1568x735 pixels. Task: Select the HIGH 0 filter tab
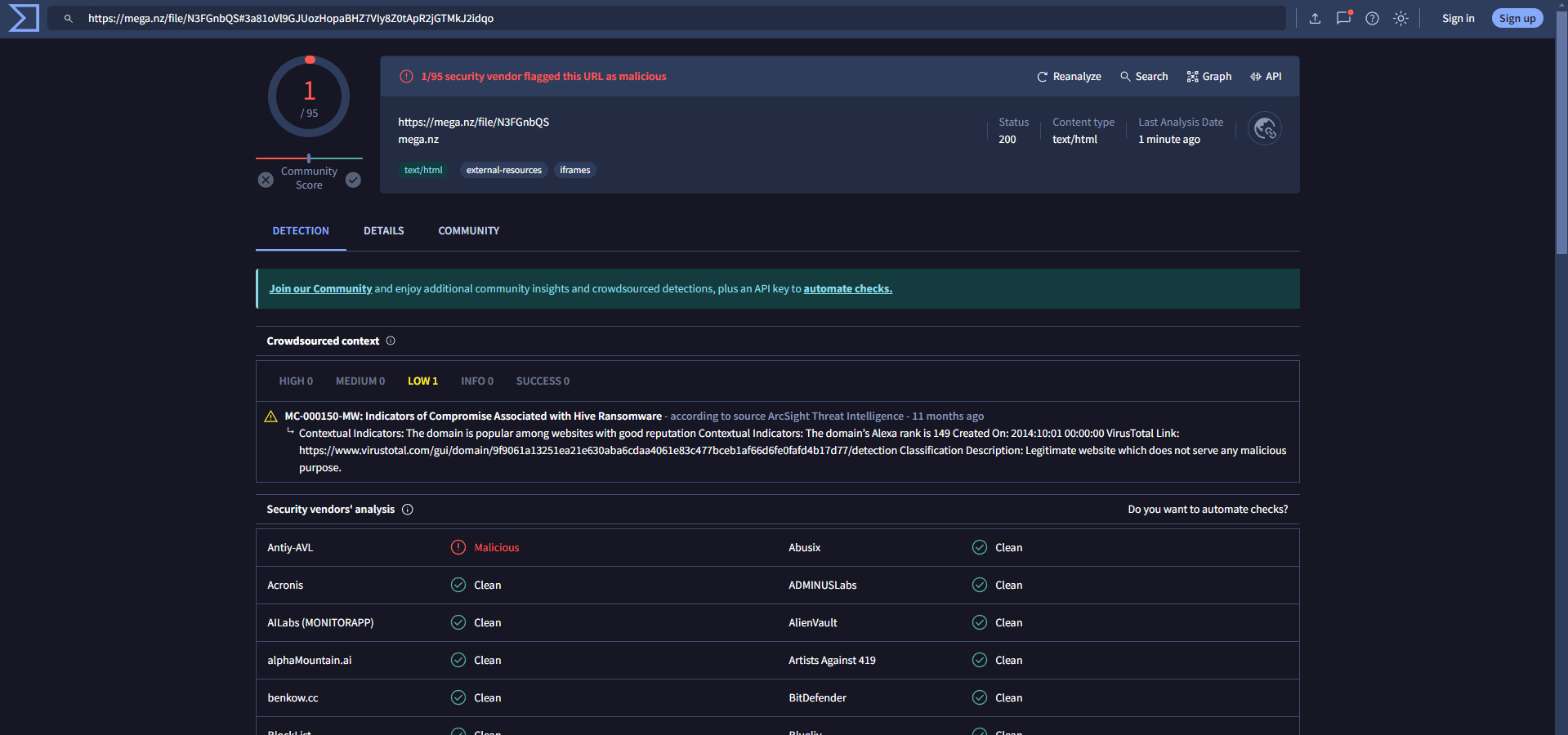coord(296,381)
